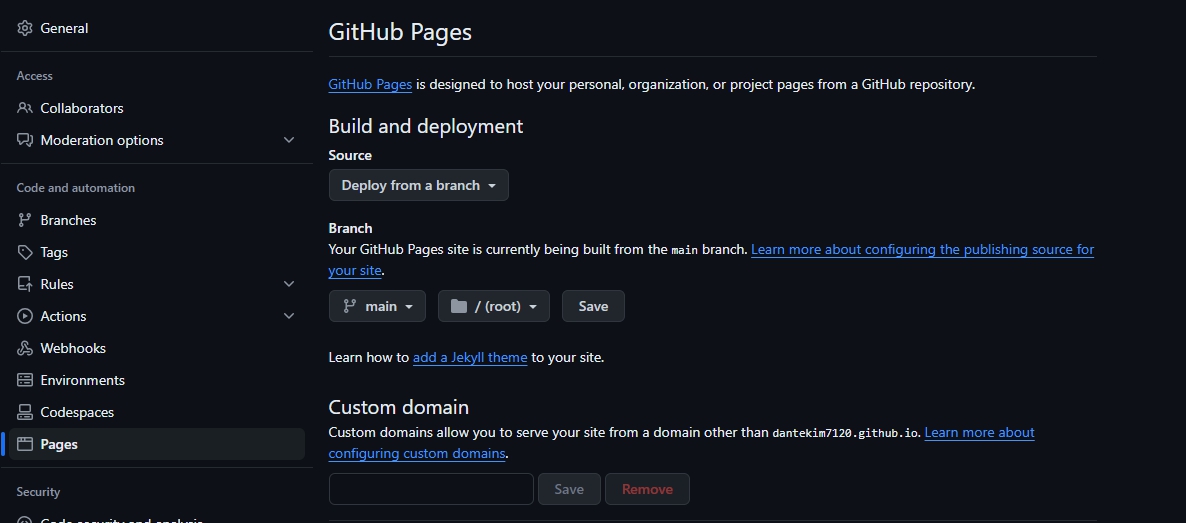Image resolution: width=1186 pixels, height=523 pixels.
Task: Click Save next to custom domain field
Action: [x=569, y=489]
